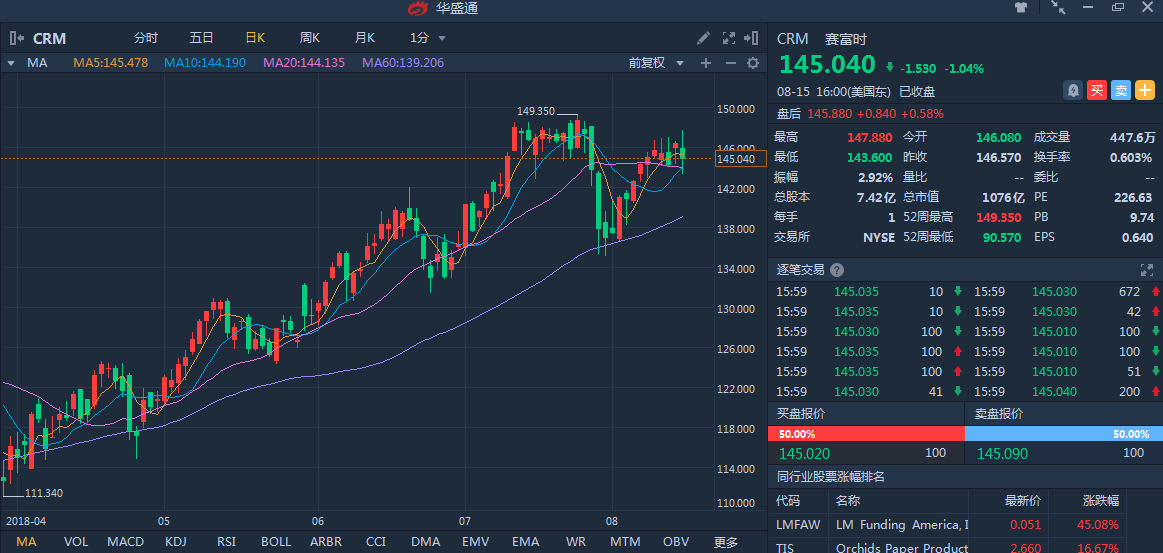Collapse the right quote panel
This screenshot has width=1163, height=553.
tap(753, 38)
